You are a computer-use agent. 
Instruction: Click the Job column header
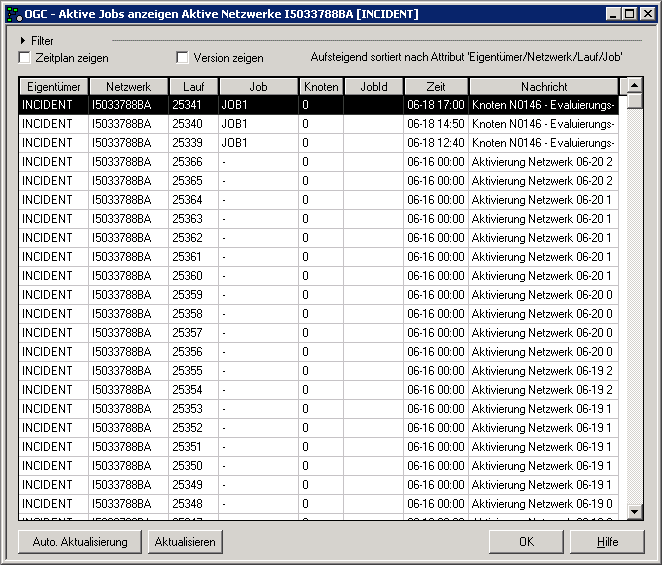tap(258, 87)
